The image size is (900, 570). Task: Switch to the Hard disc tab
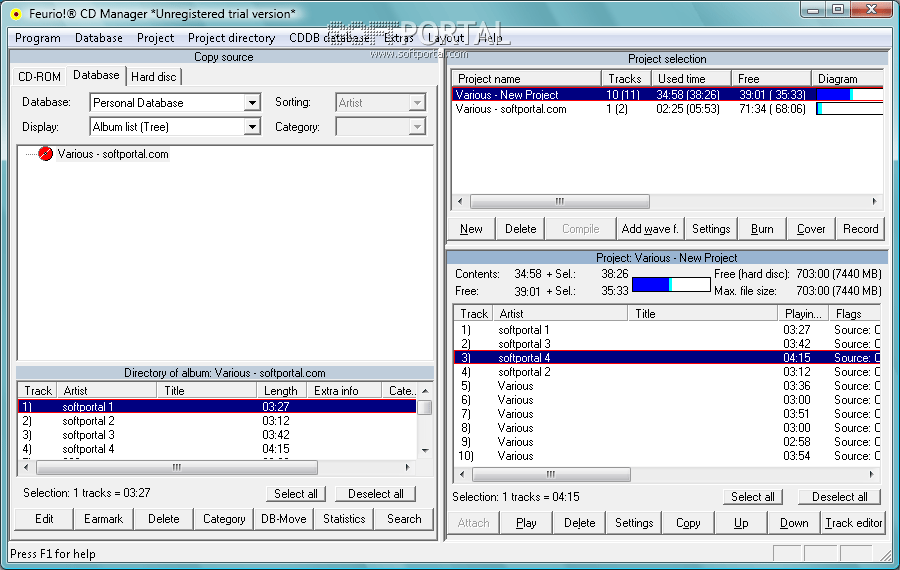tap(153, 77)
